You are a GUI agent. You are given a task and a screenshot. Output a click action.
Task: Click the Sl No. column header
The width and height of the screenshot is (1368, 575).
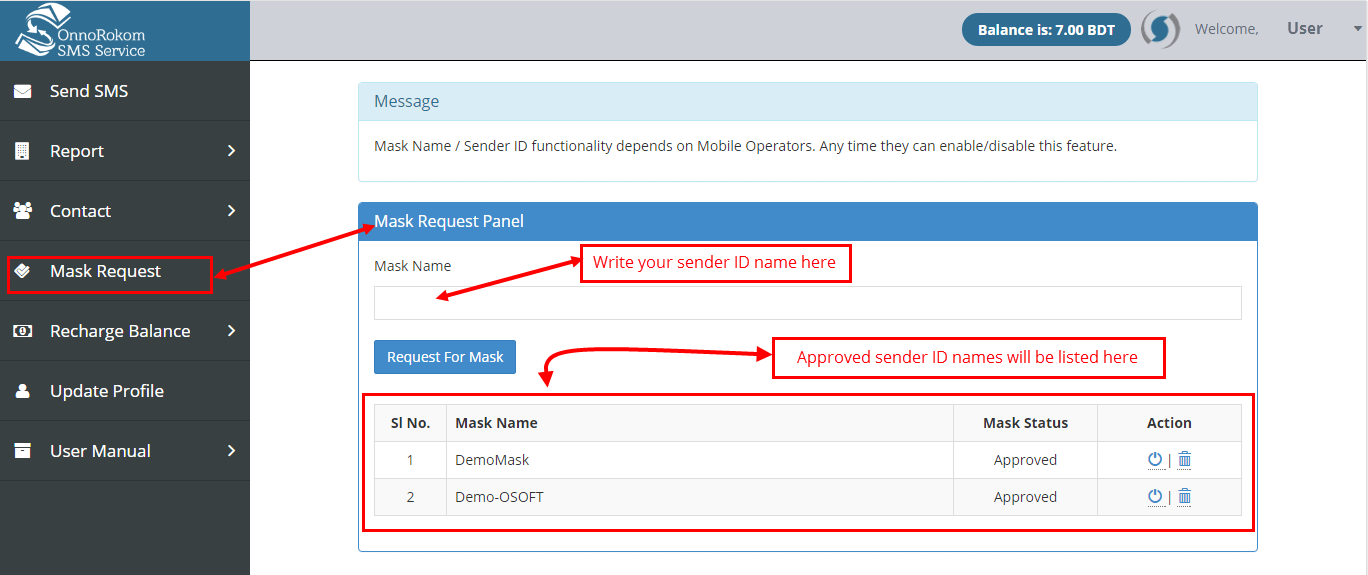410,423
